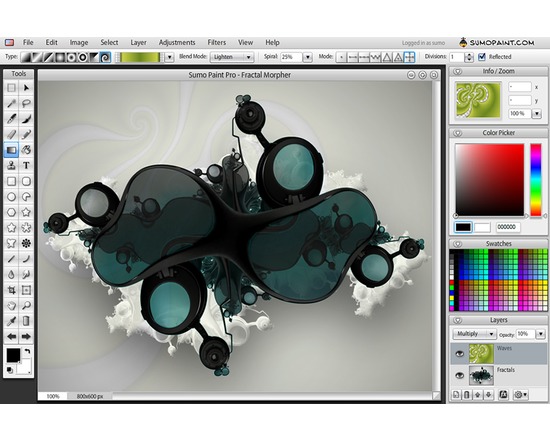Select the Blur drop tool
This screenshot has height=440, width=550.
12,274
